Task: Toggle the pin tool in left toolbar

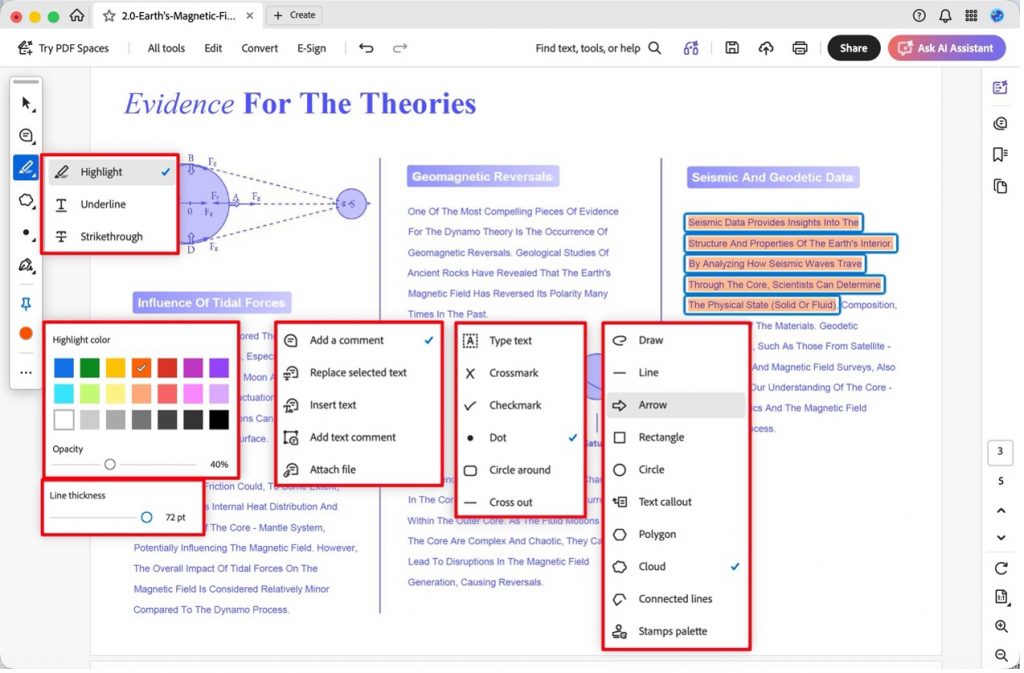Action: [26, 304]
